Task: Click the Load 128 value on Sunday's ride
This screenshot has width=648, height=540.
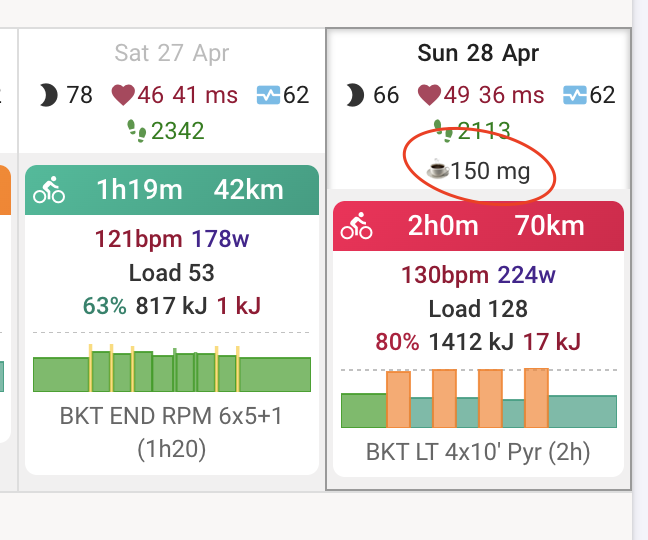Action: (478, 309)
